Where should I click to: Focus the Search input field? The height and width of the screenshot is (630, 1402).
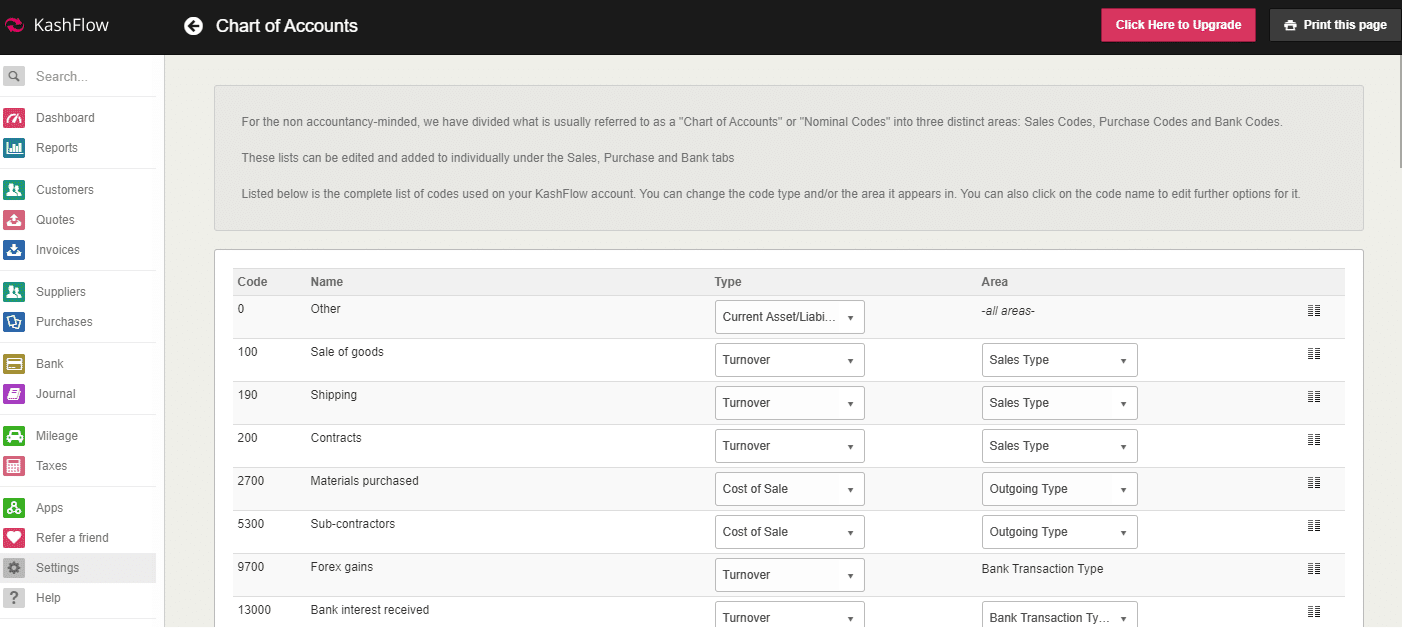pyautogui.click(x=90, y=77)
